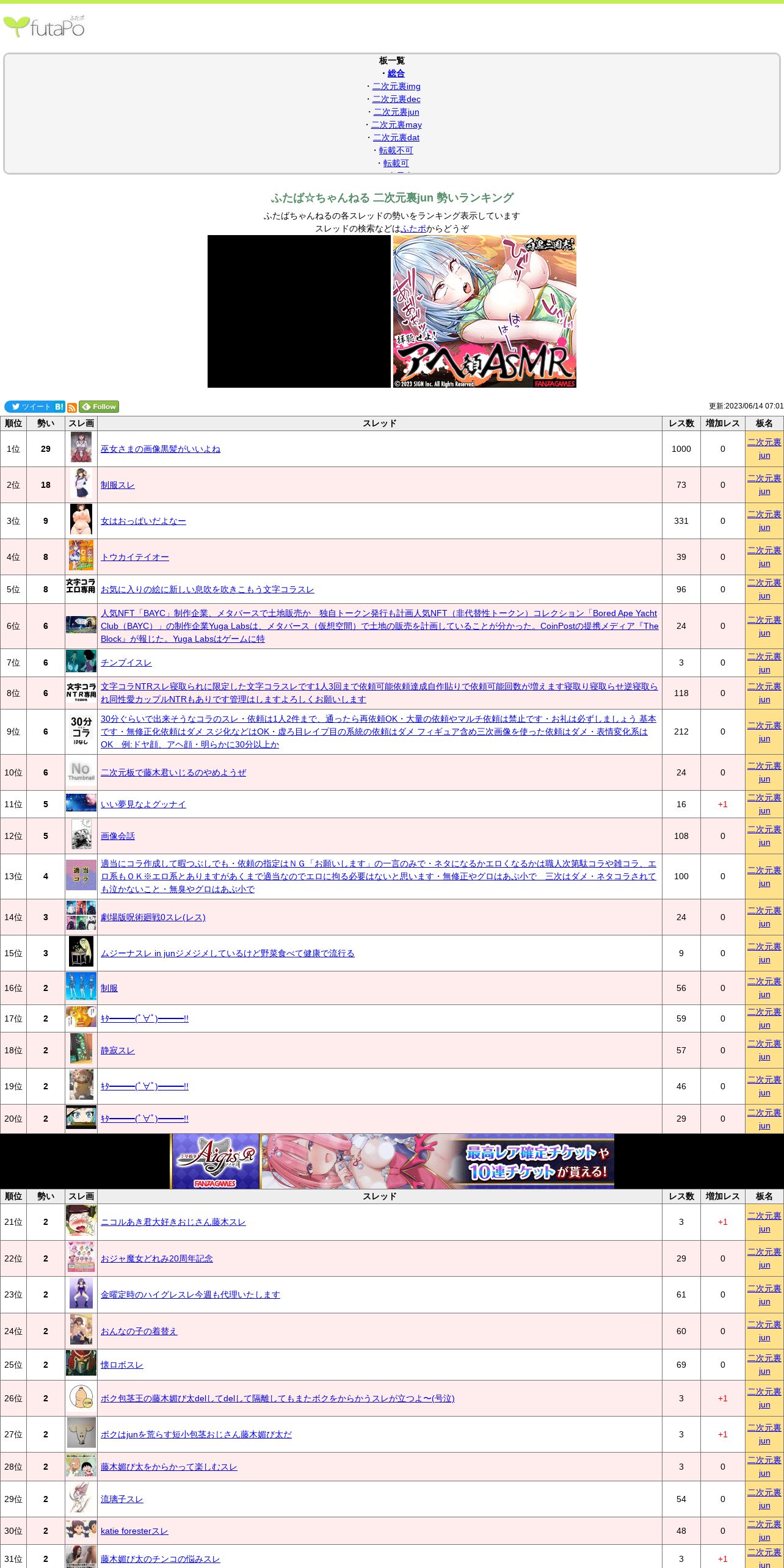The width and height of the screenshot is (784, 1568).
Task: Click thumbnail of 画像会話 thread
Action: pyautogui.click(x=81, y=835)
